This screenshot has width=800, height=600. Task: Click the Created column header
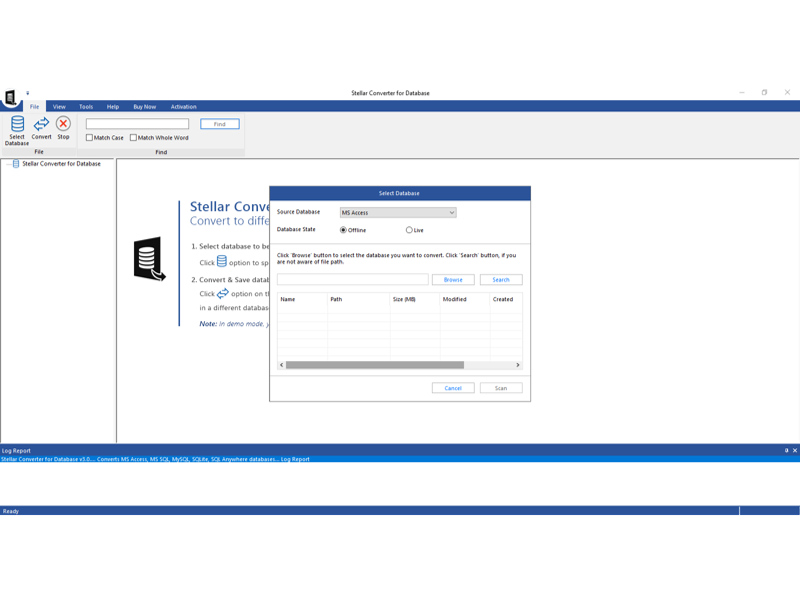click(506, 299)
